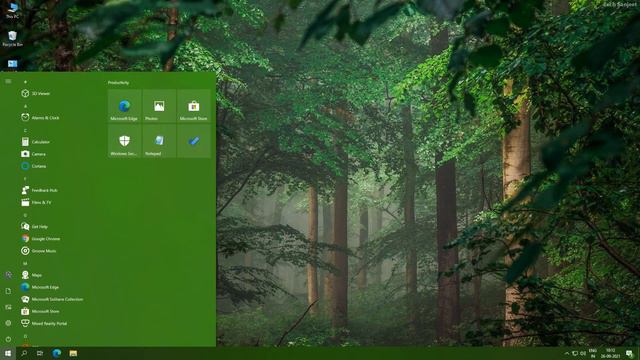
Task: Click the Microsoft Edge pinned tile
Action: pyautogui.click(x=124, y=106)
